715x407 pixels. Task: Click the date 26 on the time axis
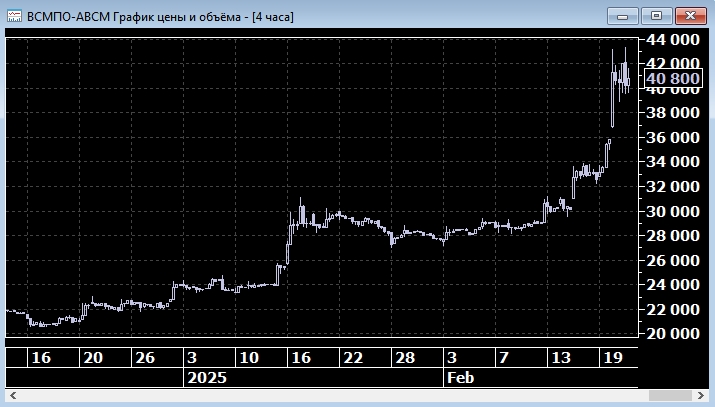point(144,358)
